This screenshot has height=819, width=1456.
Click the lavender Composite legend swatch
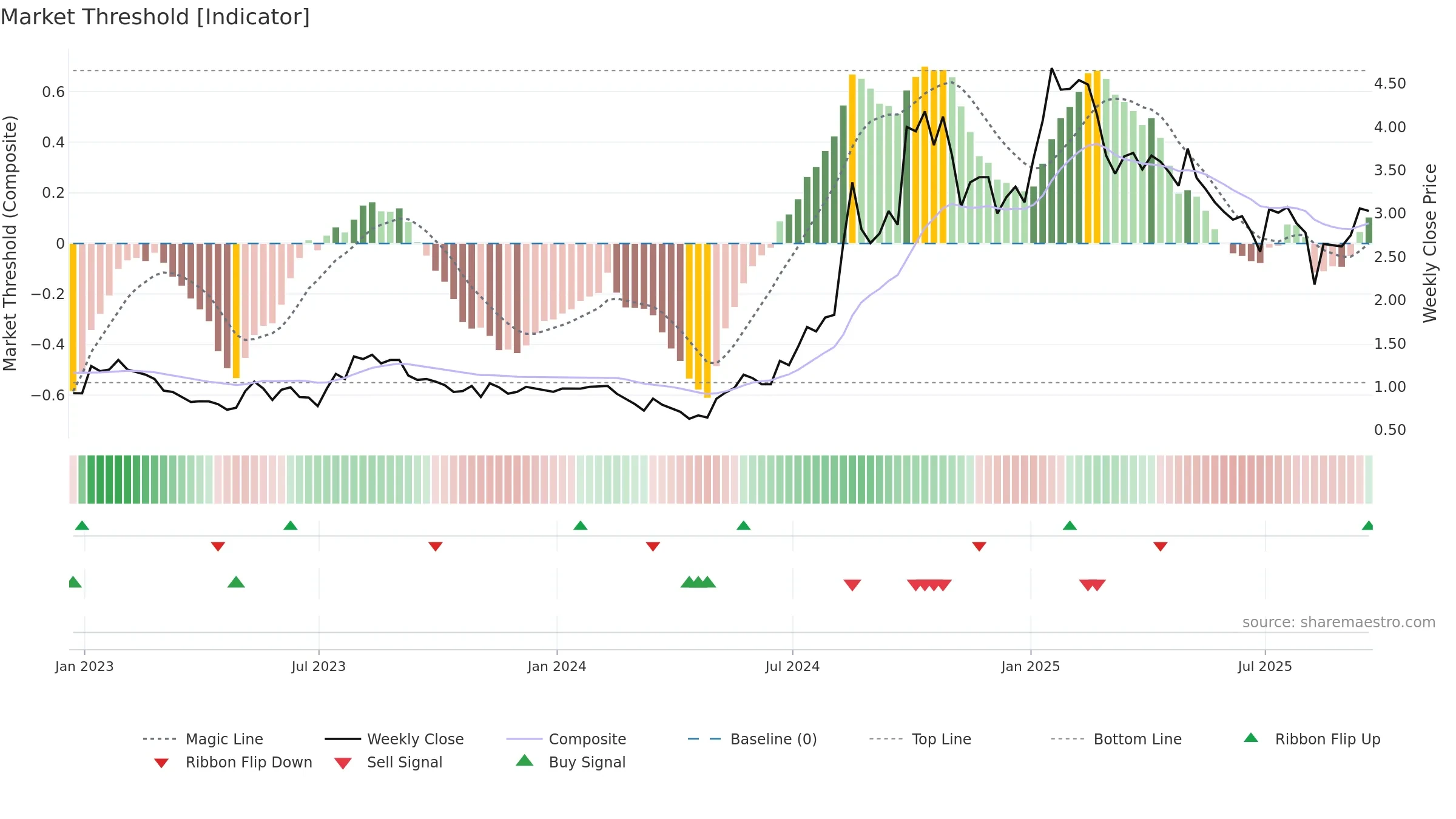pos(524,739)
